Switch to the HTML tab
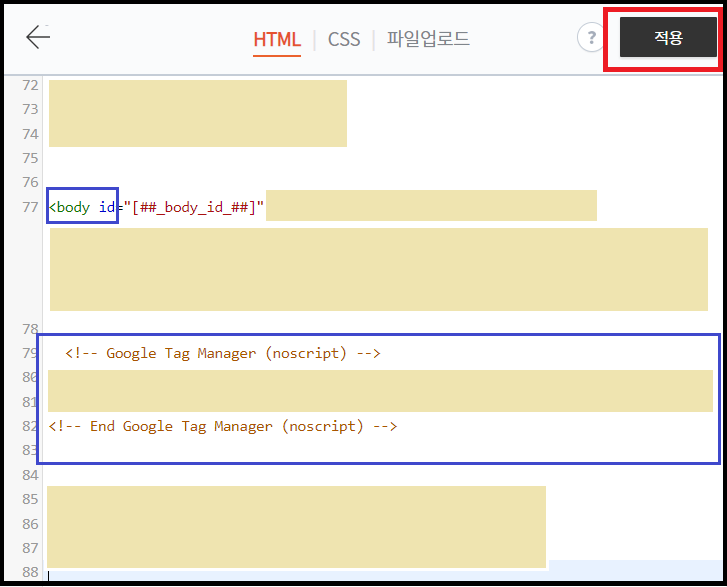This screenshot has width=727, height=587. coord(277,39)
